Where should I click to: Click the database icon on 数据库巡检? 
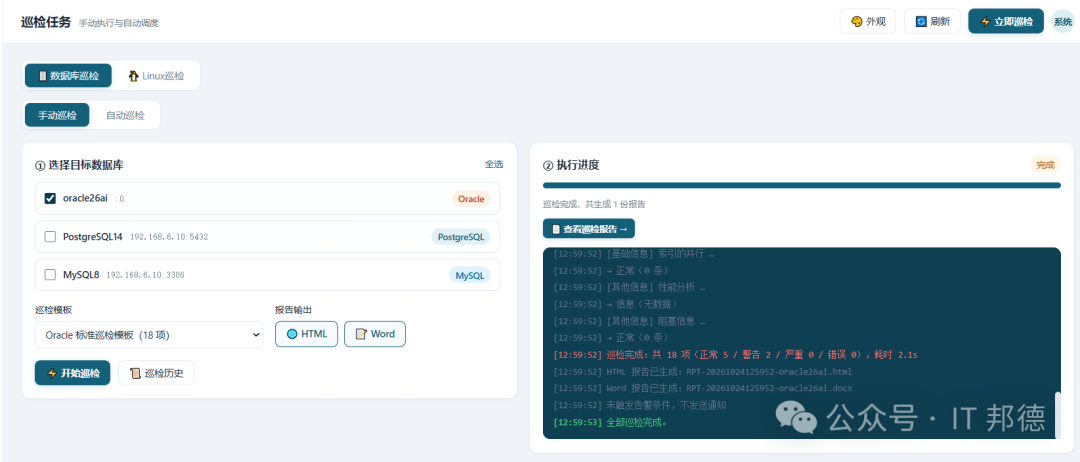coord(43,76)
